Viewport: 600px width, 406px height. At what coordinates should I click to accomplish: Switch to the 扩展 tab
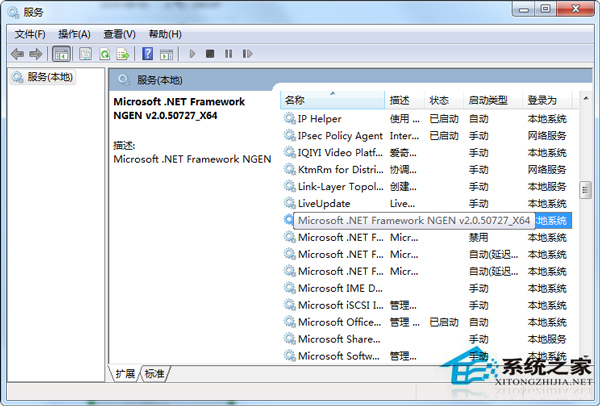[125, 373]
